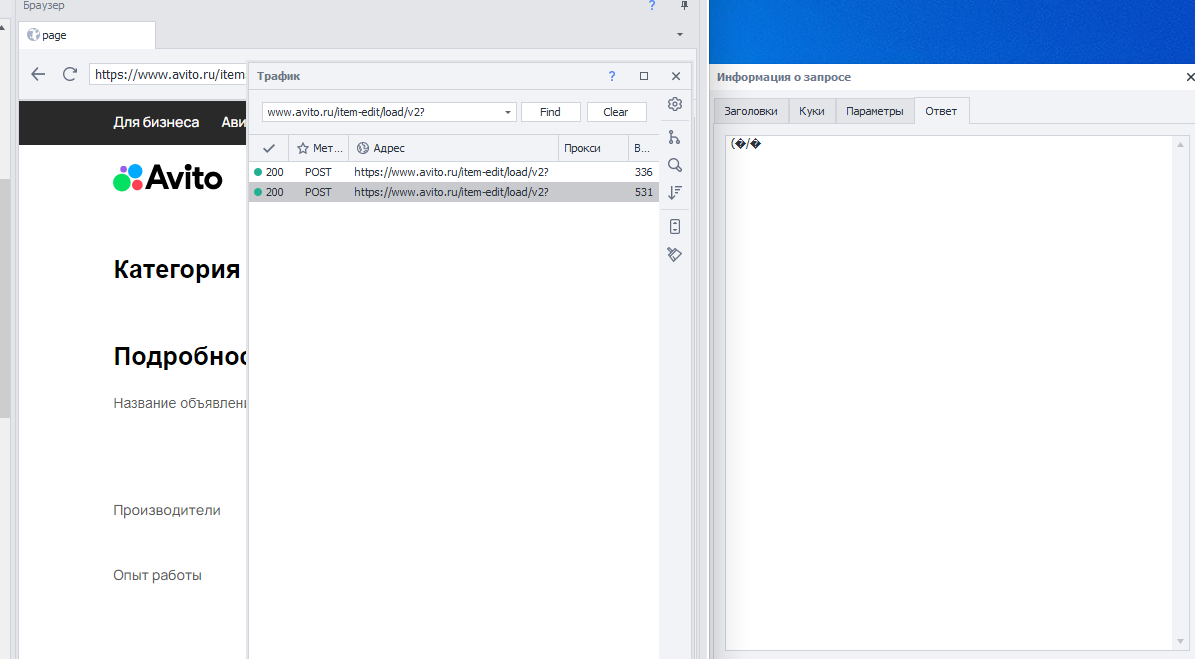
Task: Open Traffic panel help question mark
Action: 612,76
